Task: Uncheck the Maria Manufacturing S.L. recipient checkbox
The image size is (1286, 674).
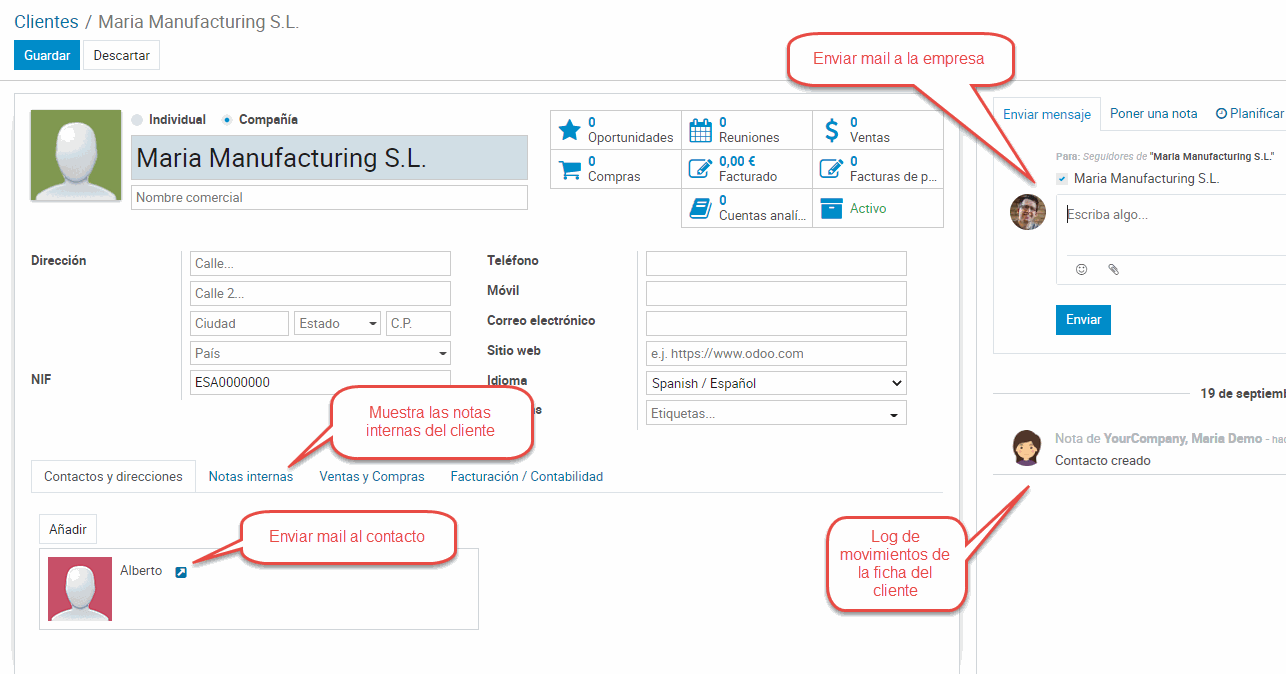Action: pos(1061,179)
